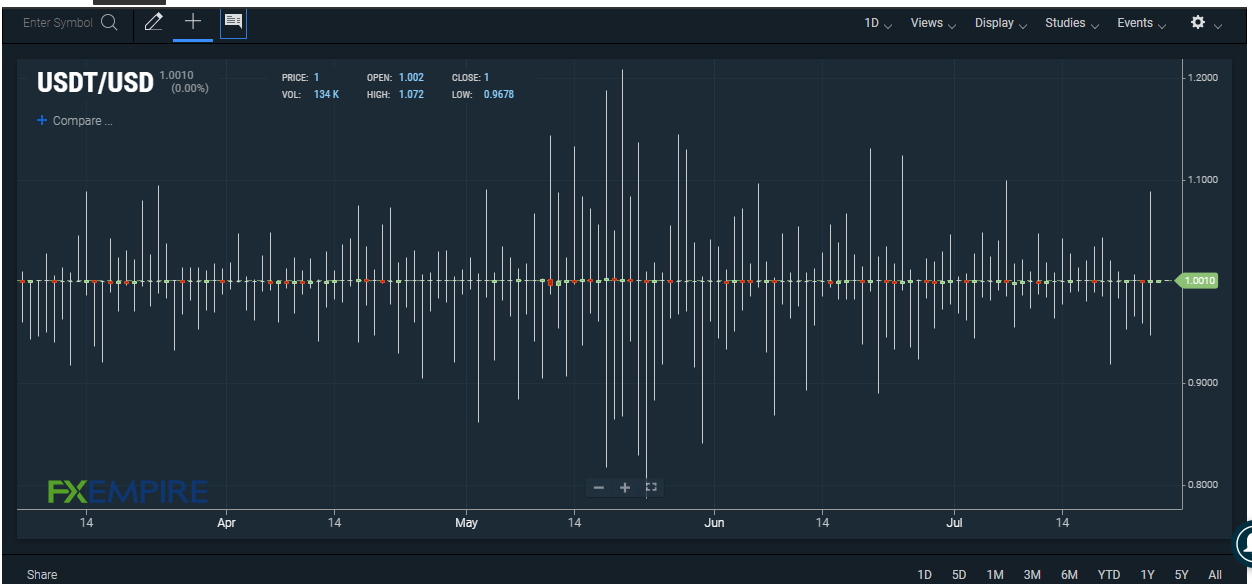Viewport: 1252px width, 584px height.
Task: Open the Events dropdown
Action: click(x=1141, y=23)
